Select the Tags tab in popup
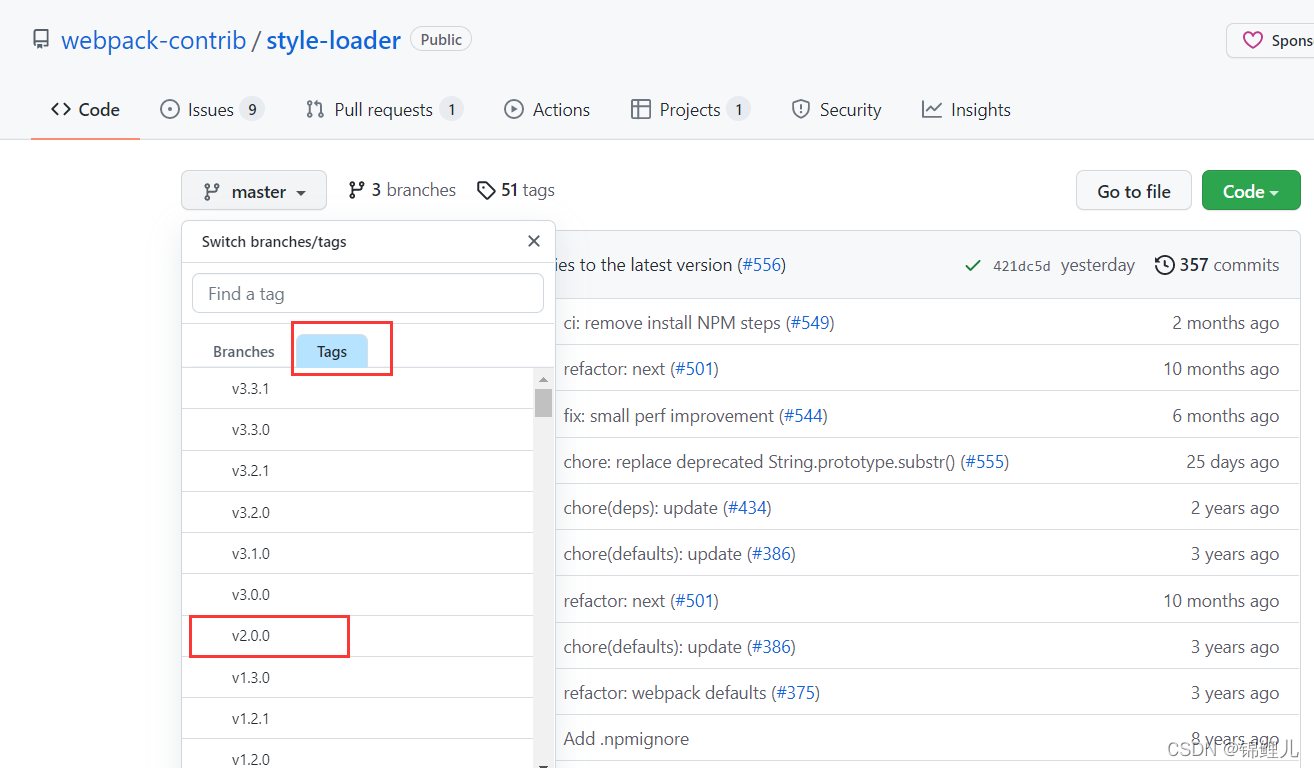The height and width of the screenshot is (768, 1314). (x=332, y=352)
